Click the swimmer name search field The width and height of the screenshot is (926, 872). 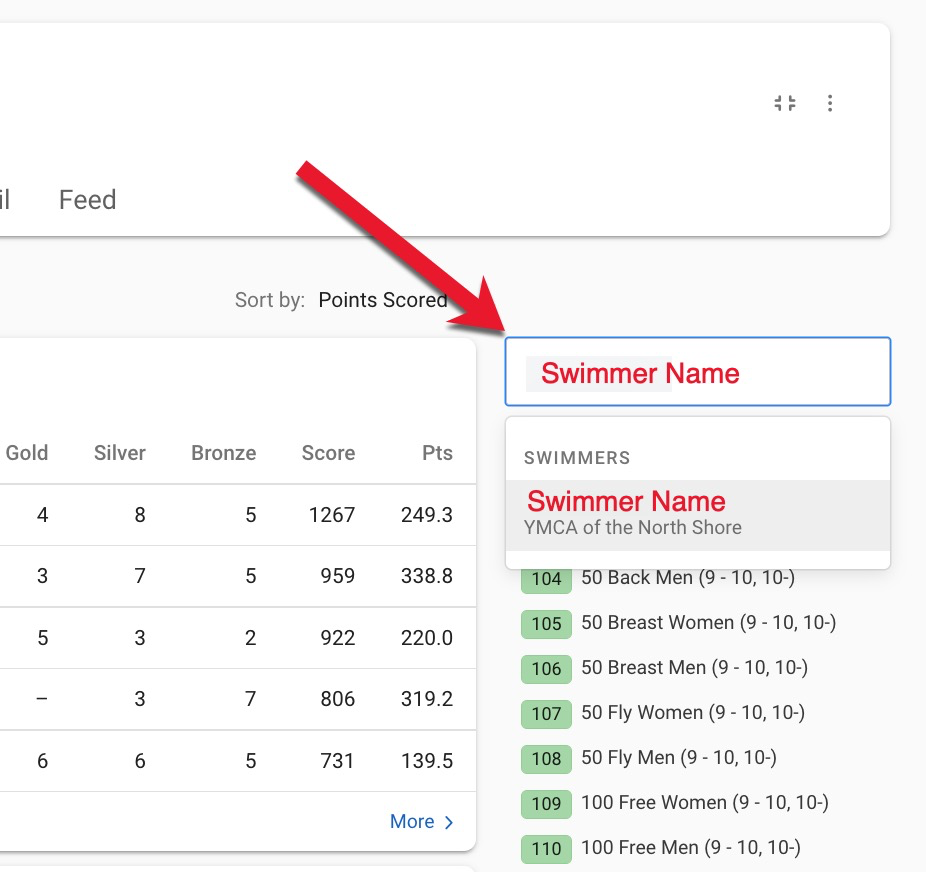coord(697,372)
